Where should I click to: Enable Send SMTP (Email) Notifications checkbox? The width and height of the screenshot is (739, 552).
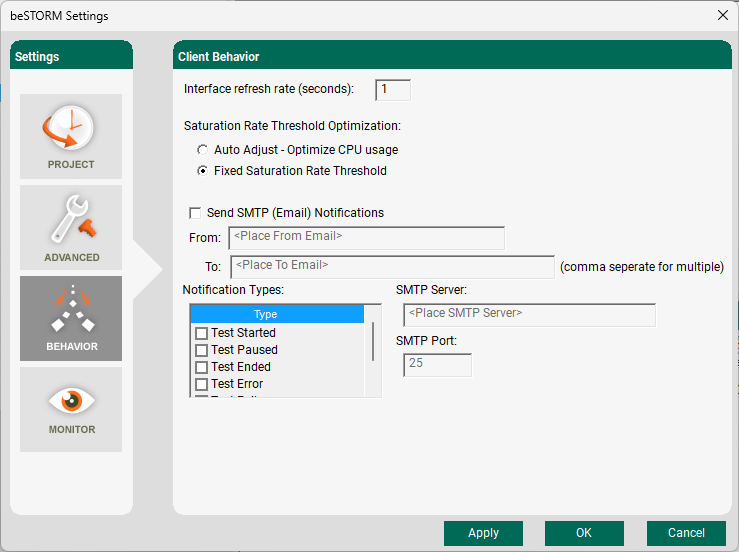pos(195,213)
